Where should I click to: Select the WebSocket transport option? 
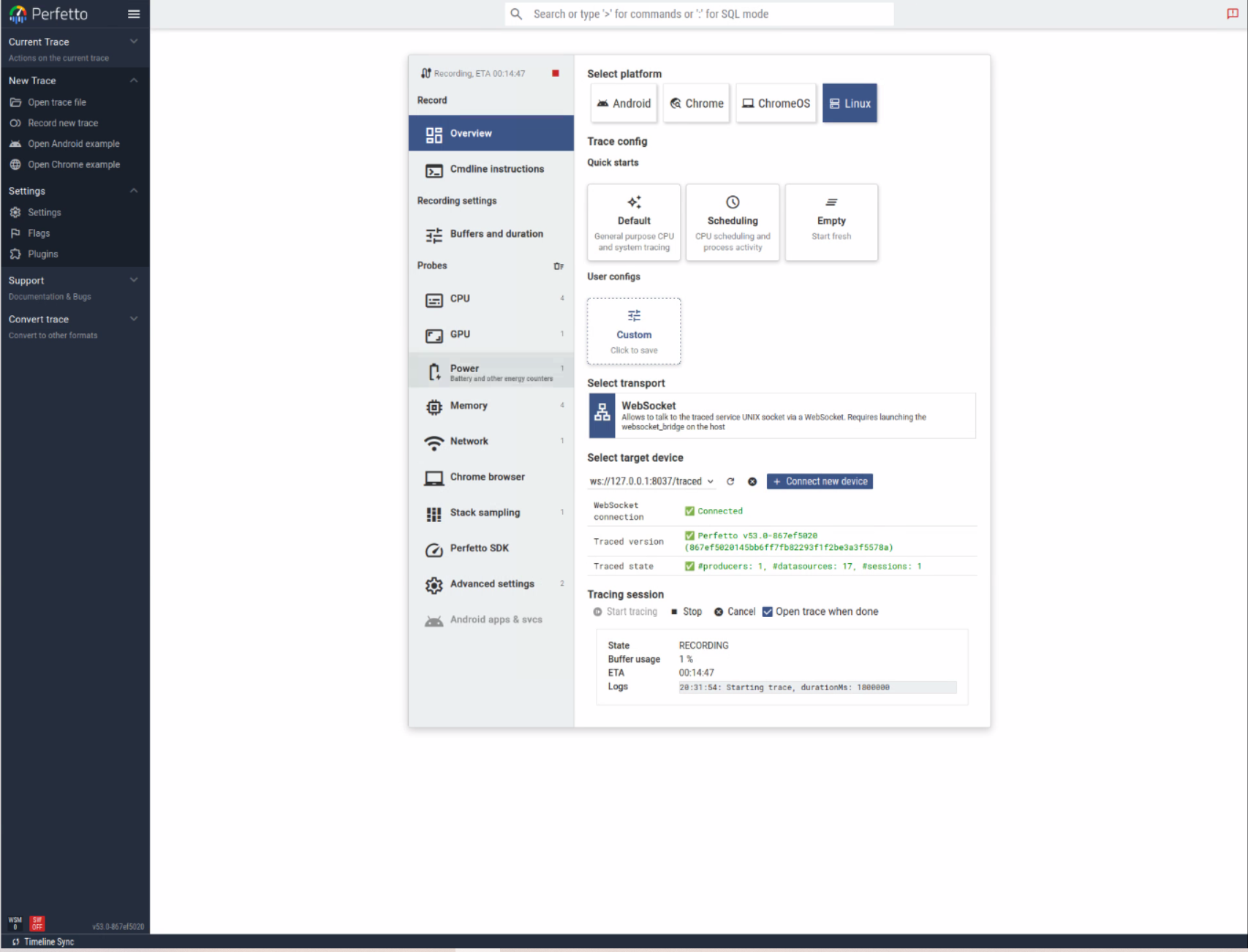pos(782,415)
